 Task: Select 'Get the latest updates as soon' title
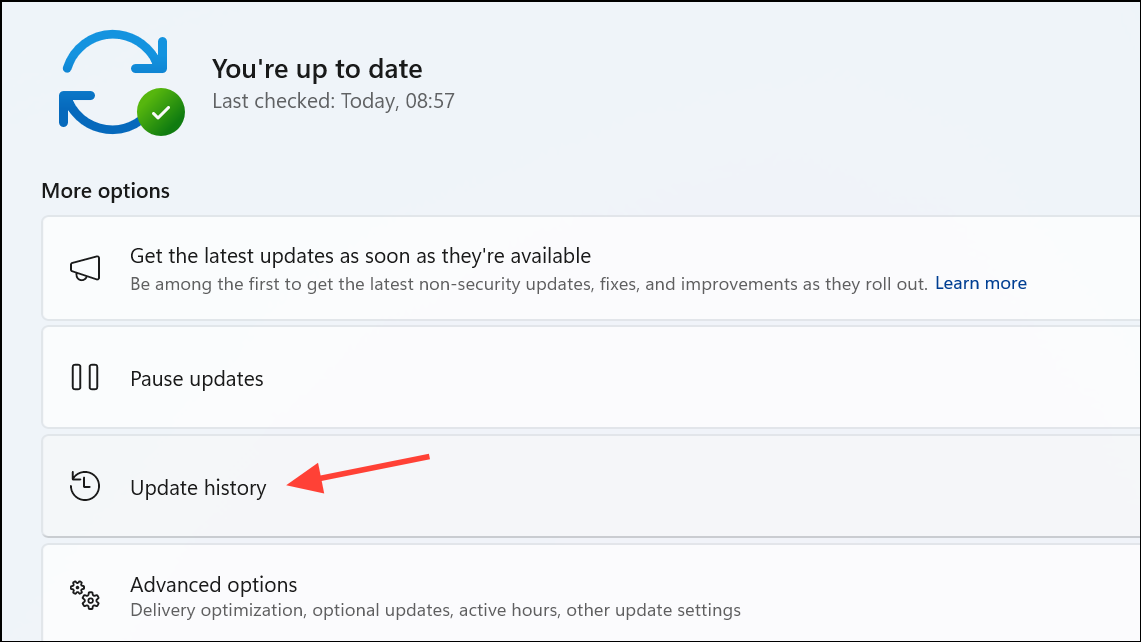coord(360,256)
